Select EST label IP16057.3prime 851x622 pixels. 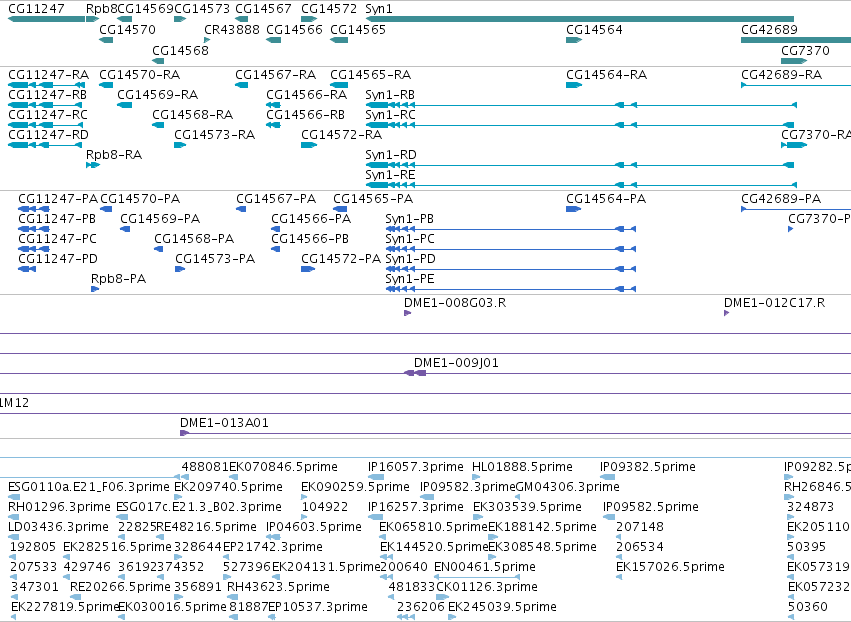tap(416, 467)
